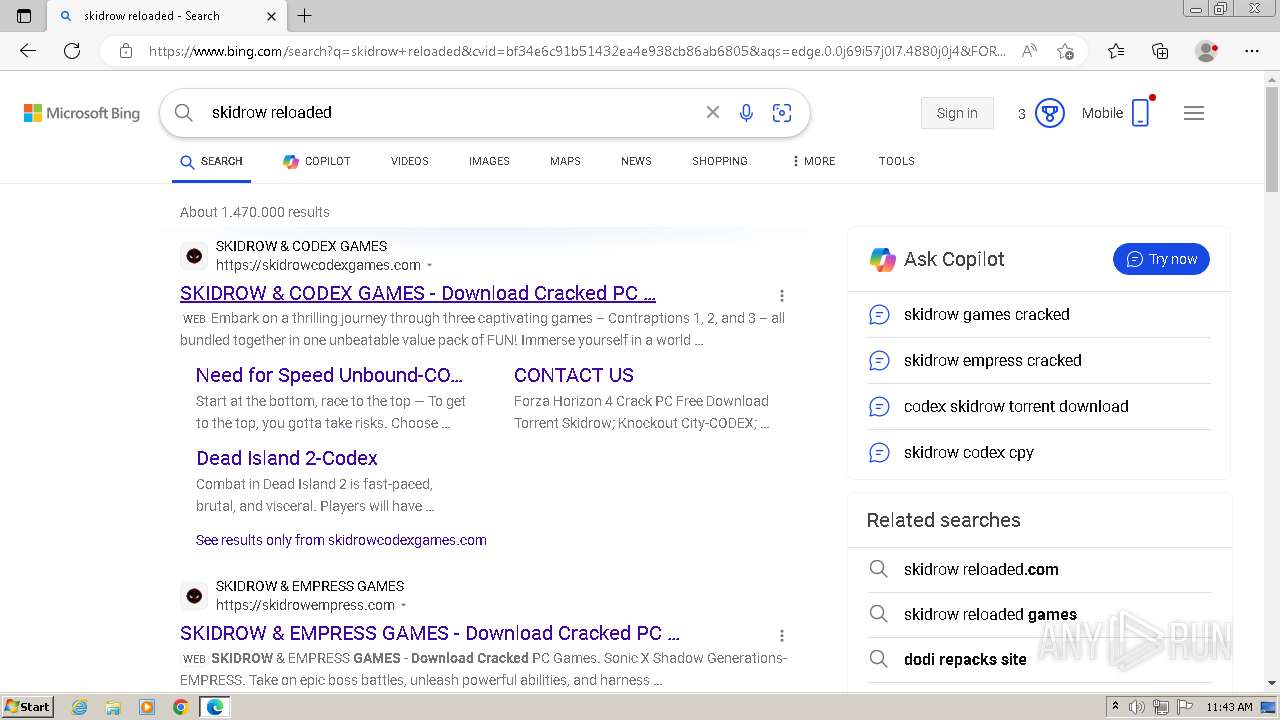This screenshot has height=720, width=1280.
Task: Clear the search box with X
Action: point(713,112)
